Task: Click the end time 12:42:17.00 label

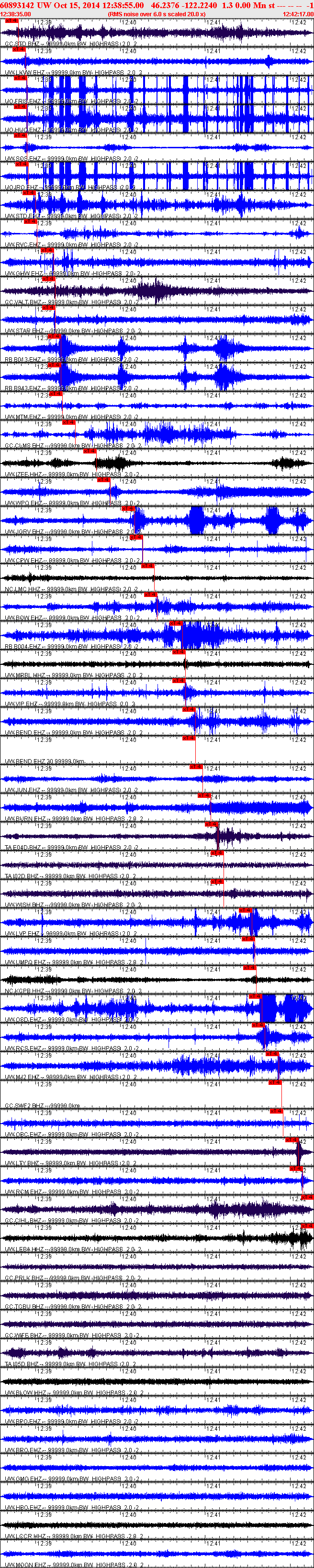Action: pos(298,14)
